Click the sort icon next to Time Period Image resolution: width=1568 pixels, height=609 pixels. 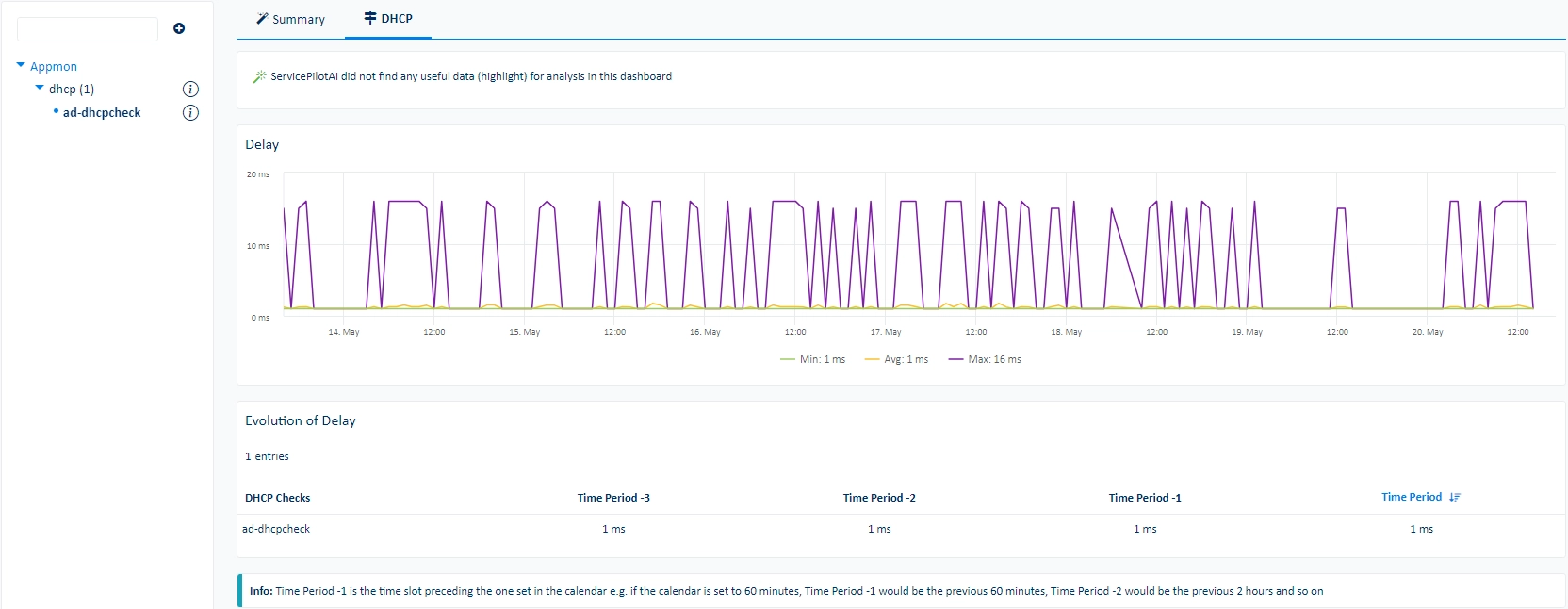1455,497
